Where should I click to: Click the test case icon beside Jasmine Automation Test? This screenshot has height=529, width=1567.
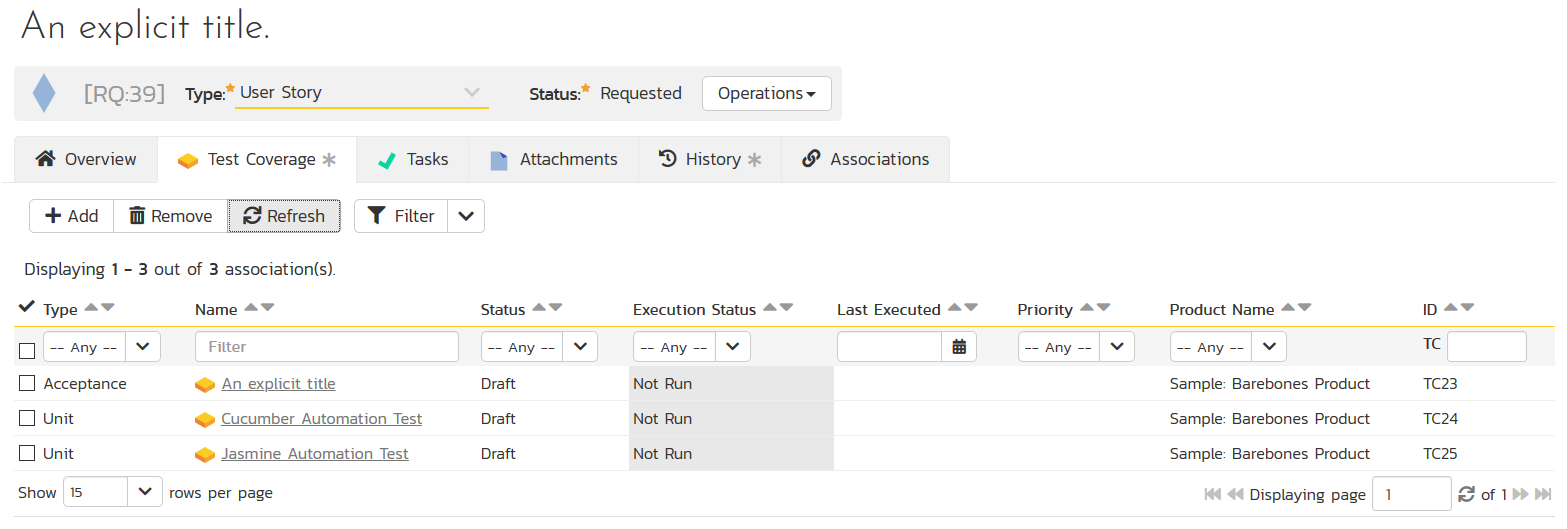[205, 455]
